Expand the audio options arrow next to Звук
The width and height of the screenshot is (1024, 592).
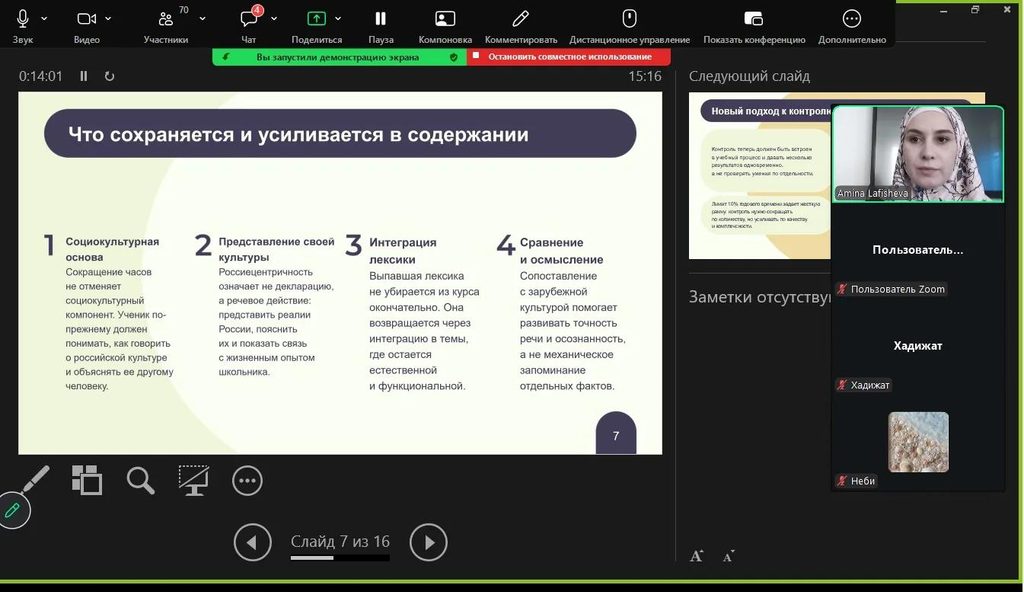point(44,19)
